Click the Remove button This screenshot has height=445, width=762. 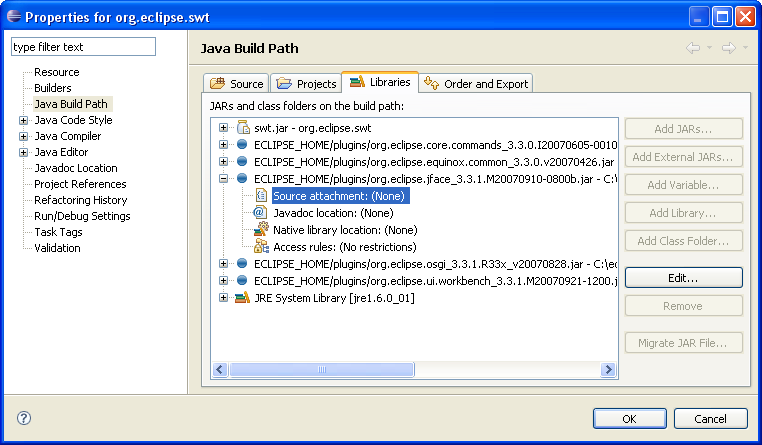pos(683,306)
